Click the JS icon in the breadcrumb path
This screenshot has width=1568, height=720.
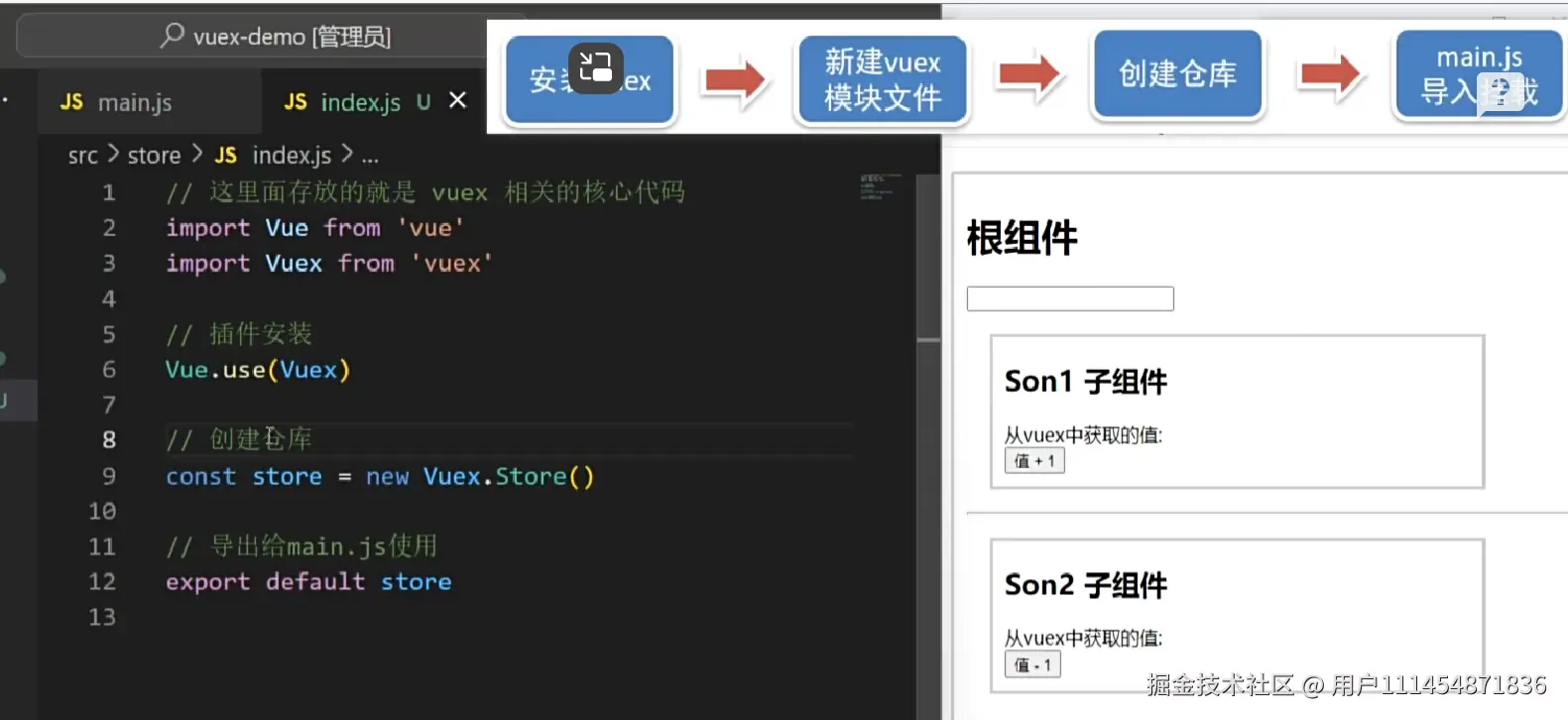(x=226, y=156)
